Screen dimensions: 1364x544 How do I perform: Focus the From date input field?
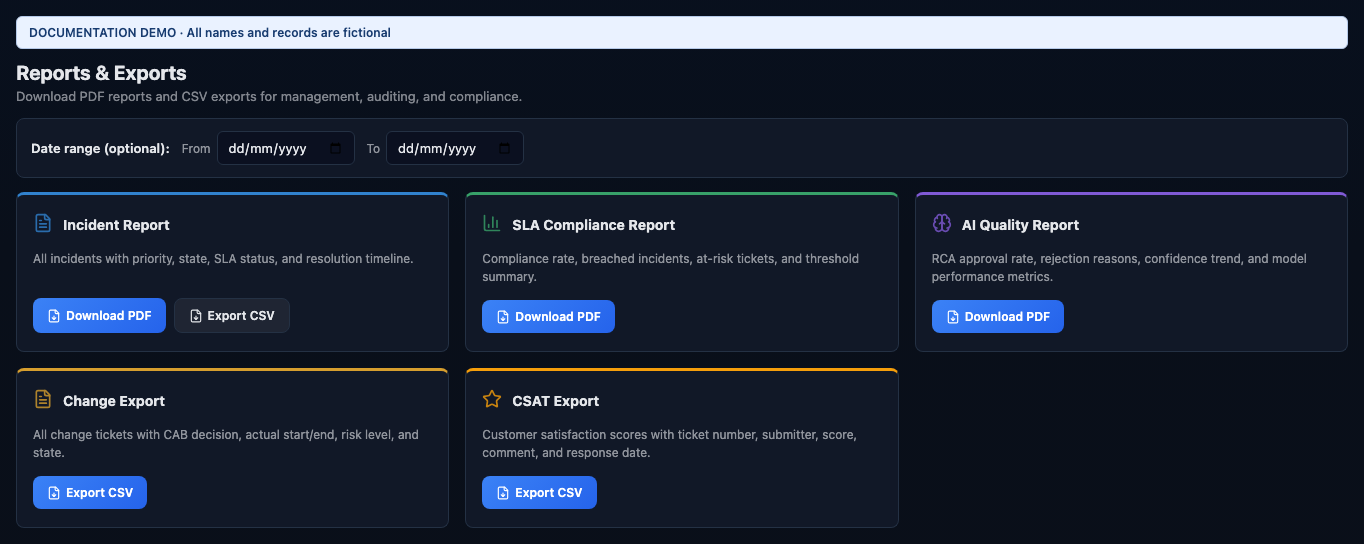pos(286,148)
